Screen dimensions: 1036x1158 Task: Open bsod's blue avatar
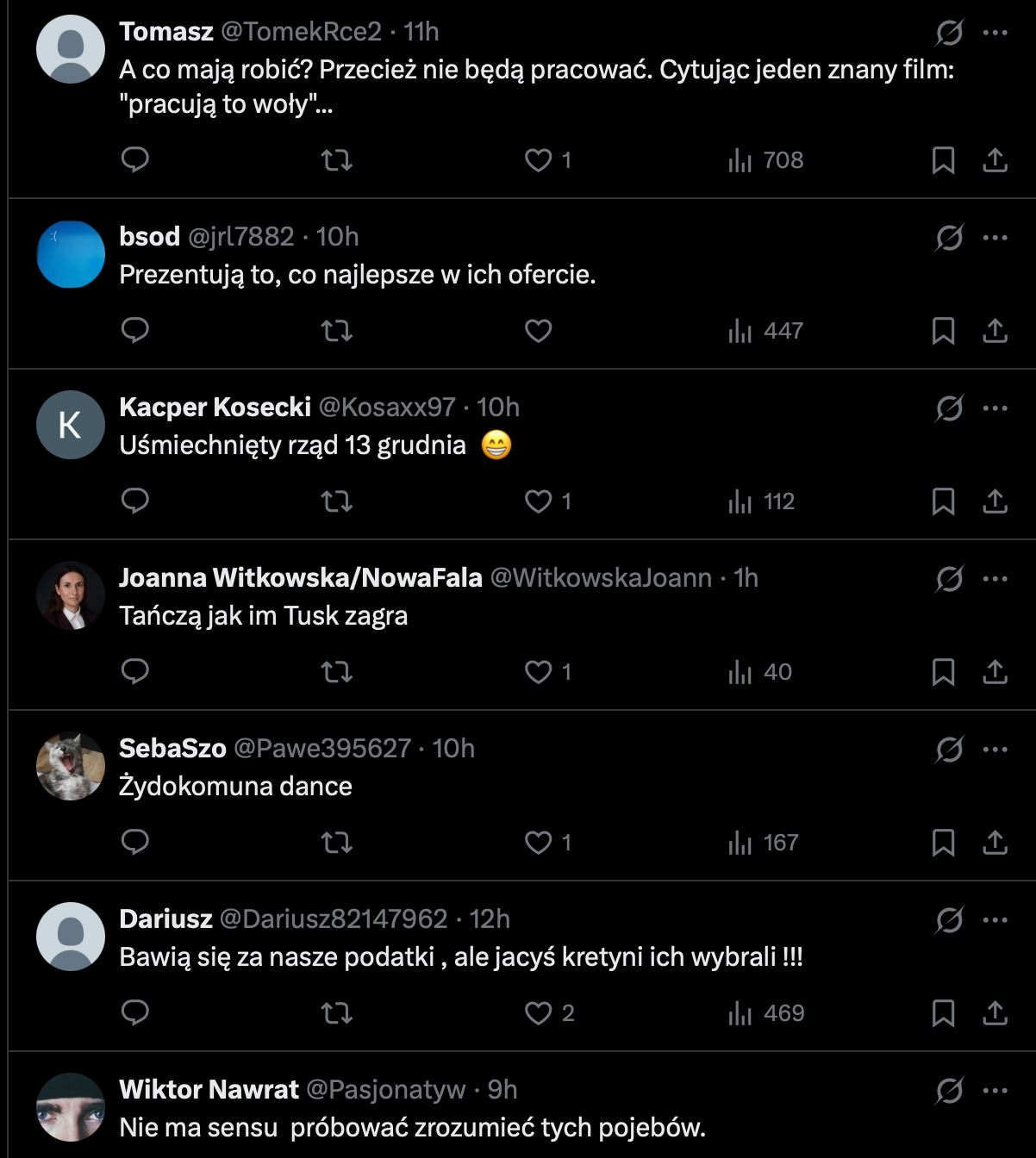point(71,254)
